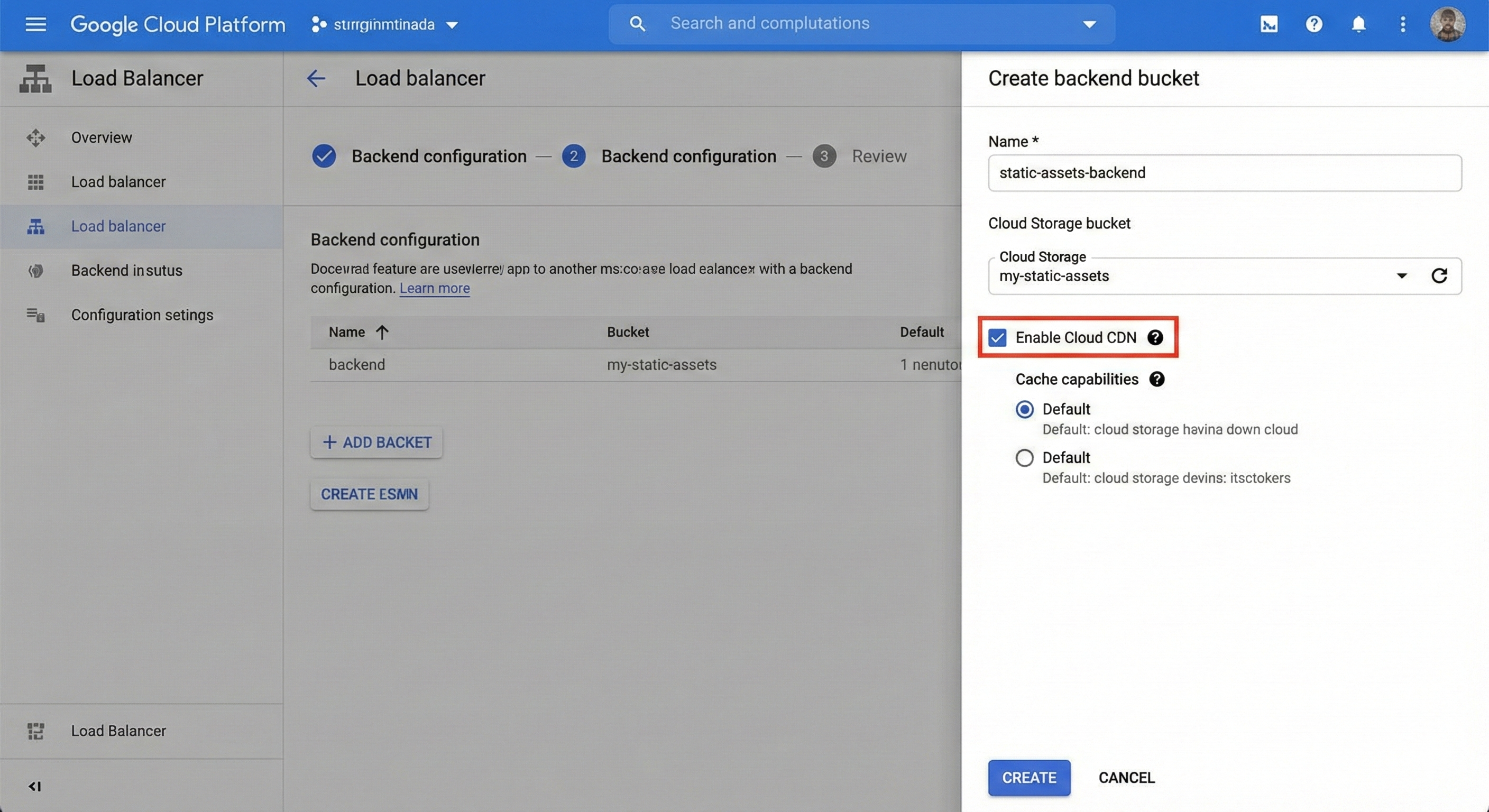Follow the Learn more link
The height and width of the screenshot is (812, 1489).
click(x=434, y=288)
